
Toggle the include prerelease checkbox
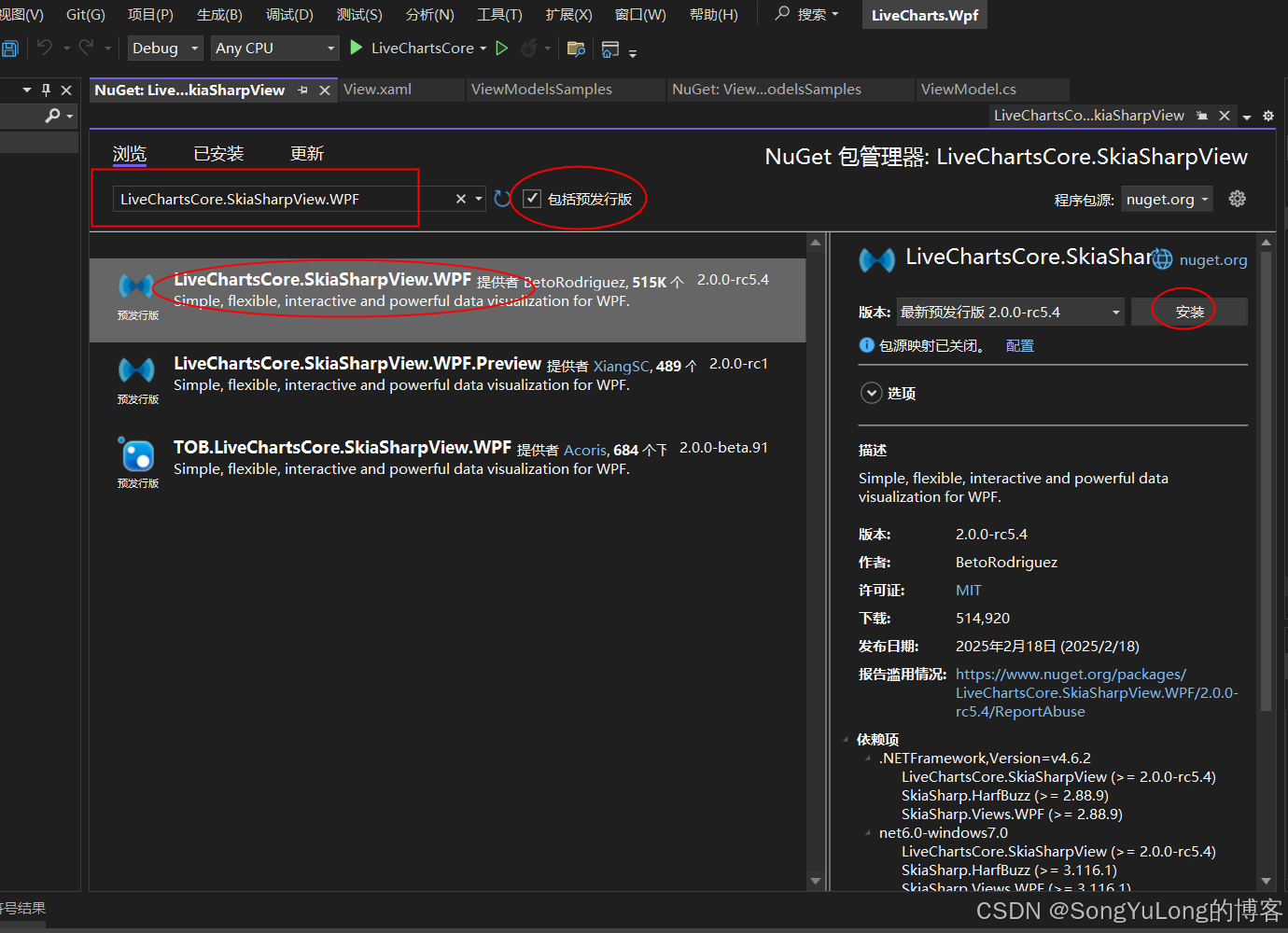click(532, 198)
